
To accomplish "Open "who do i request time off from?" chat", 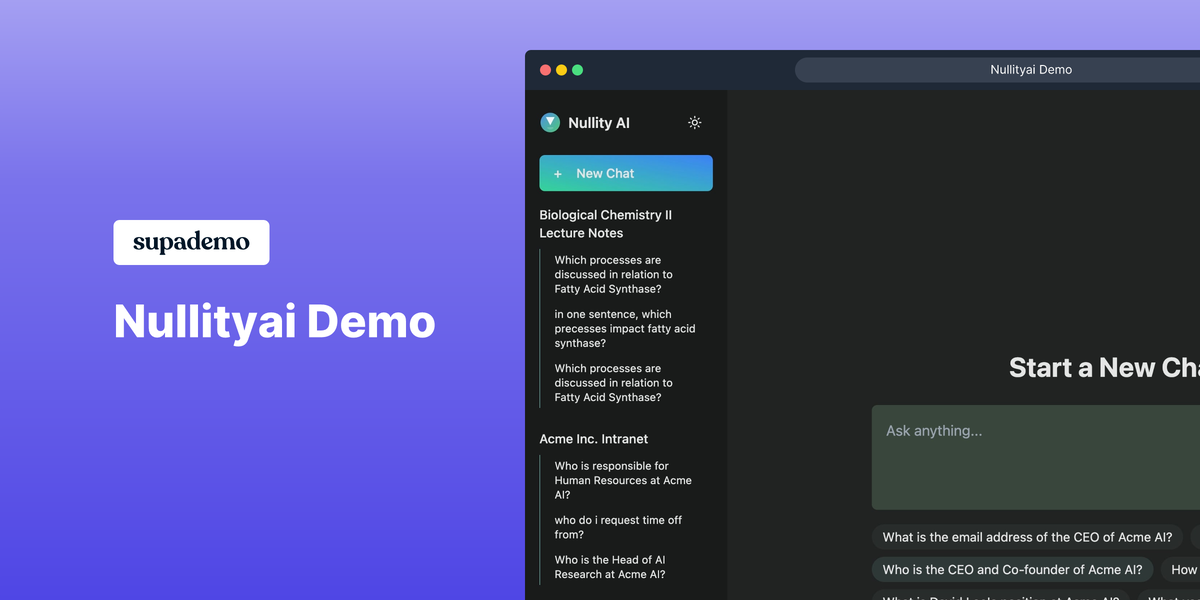I will click(x=619, y=527).
